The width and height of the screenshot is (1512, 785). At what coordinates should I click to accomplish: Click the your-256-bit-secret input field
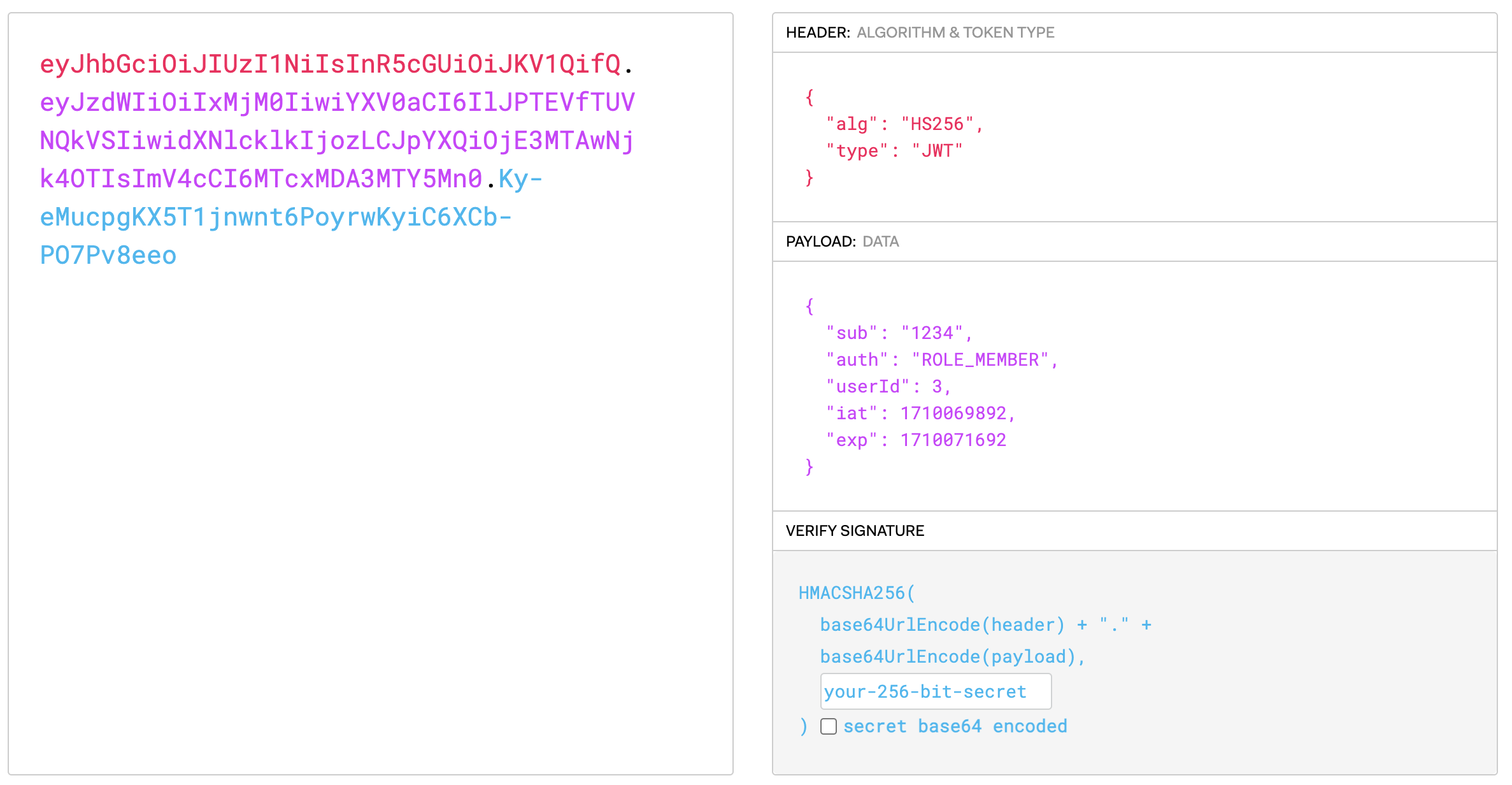936,691
